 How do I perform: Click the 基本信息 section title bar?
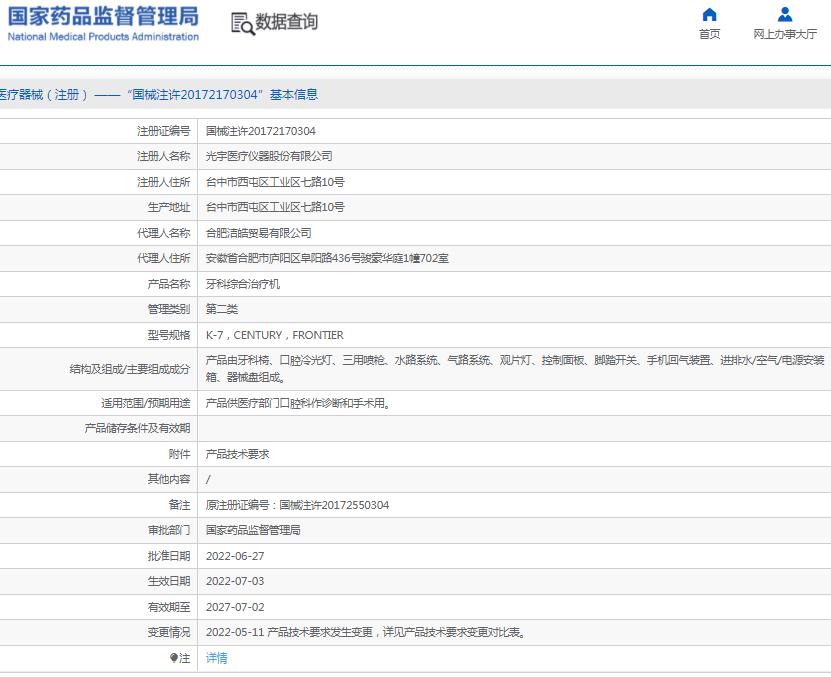coord(160,95)
